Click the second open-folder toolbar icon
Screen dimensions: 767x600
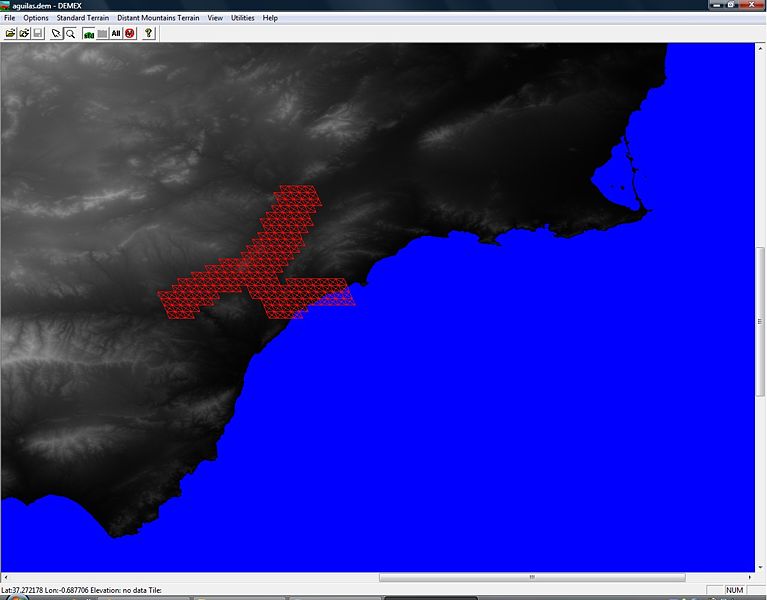pos(24,33)
